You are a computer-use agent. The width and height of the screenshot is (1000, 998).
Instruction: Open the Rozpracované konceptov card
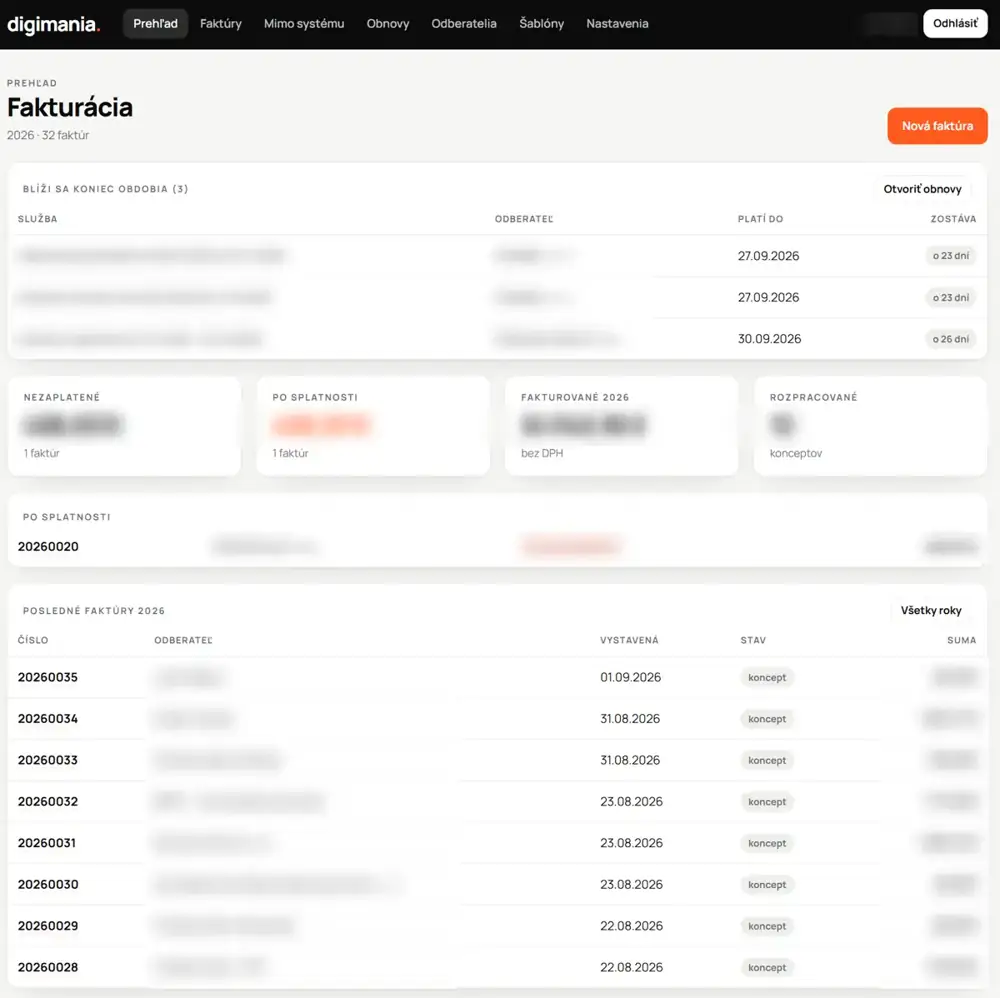[870, 426]
